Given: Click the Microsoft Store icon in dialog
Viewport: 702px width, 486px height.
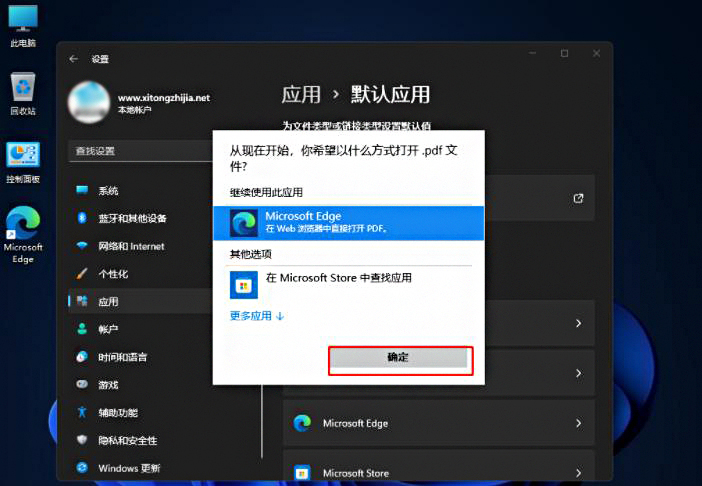Looking at the screenshot, I should [x=244, y=285].
